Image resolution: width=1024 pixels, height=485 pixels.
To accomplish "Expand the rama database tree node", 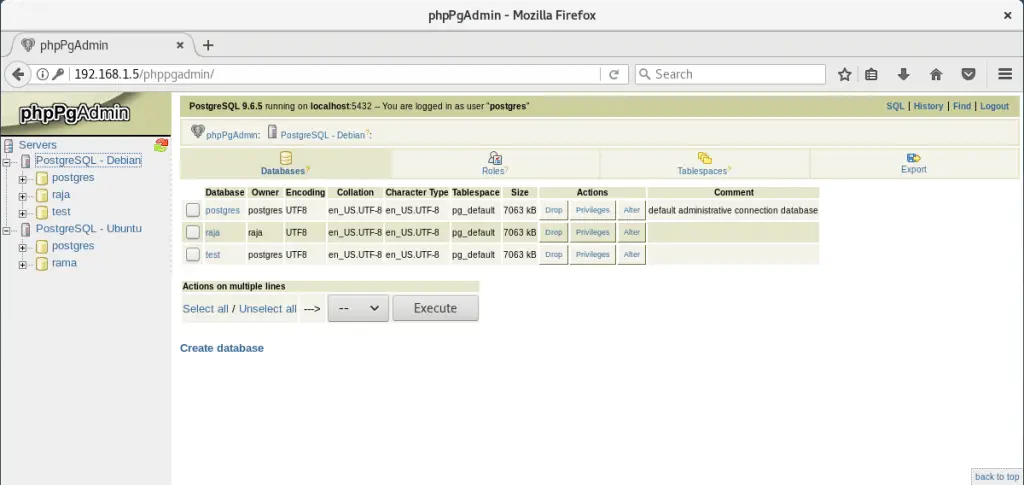I will click(23, 264).
